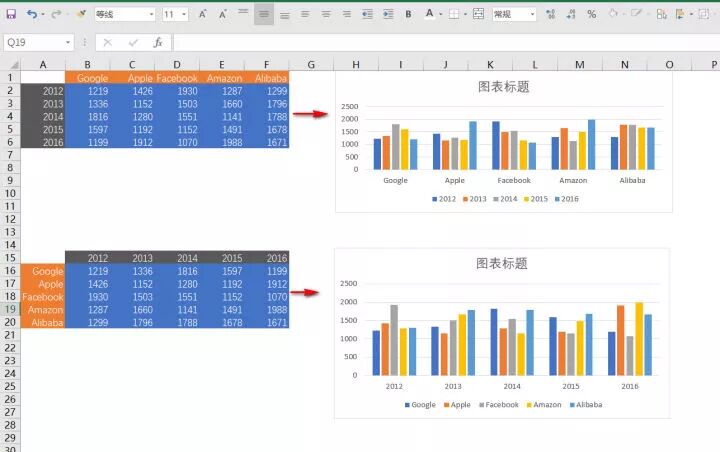720x452 pixels.
Task: Click the greyed shape outline pen icon
Action: point(636,14)
